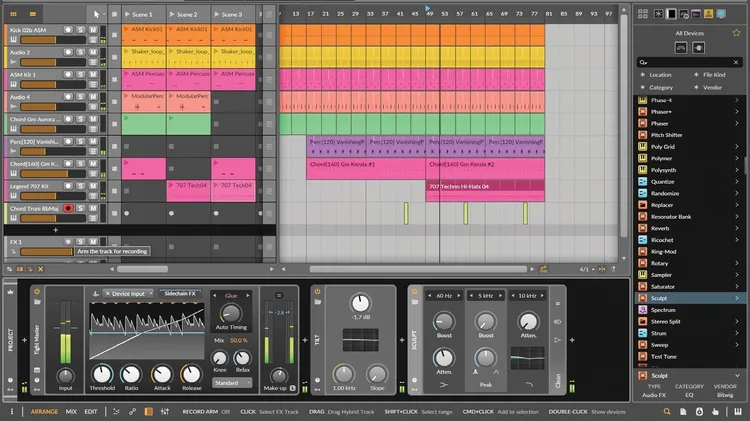This screenshot has width=750, height=421.
Task: Select plug-in device filter icon
Action: pyautogui.click(x=698, y=48)
